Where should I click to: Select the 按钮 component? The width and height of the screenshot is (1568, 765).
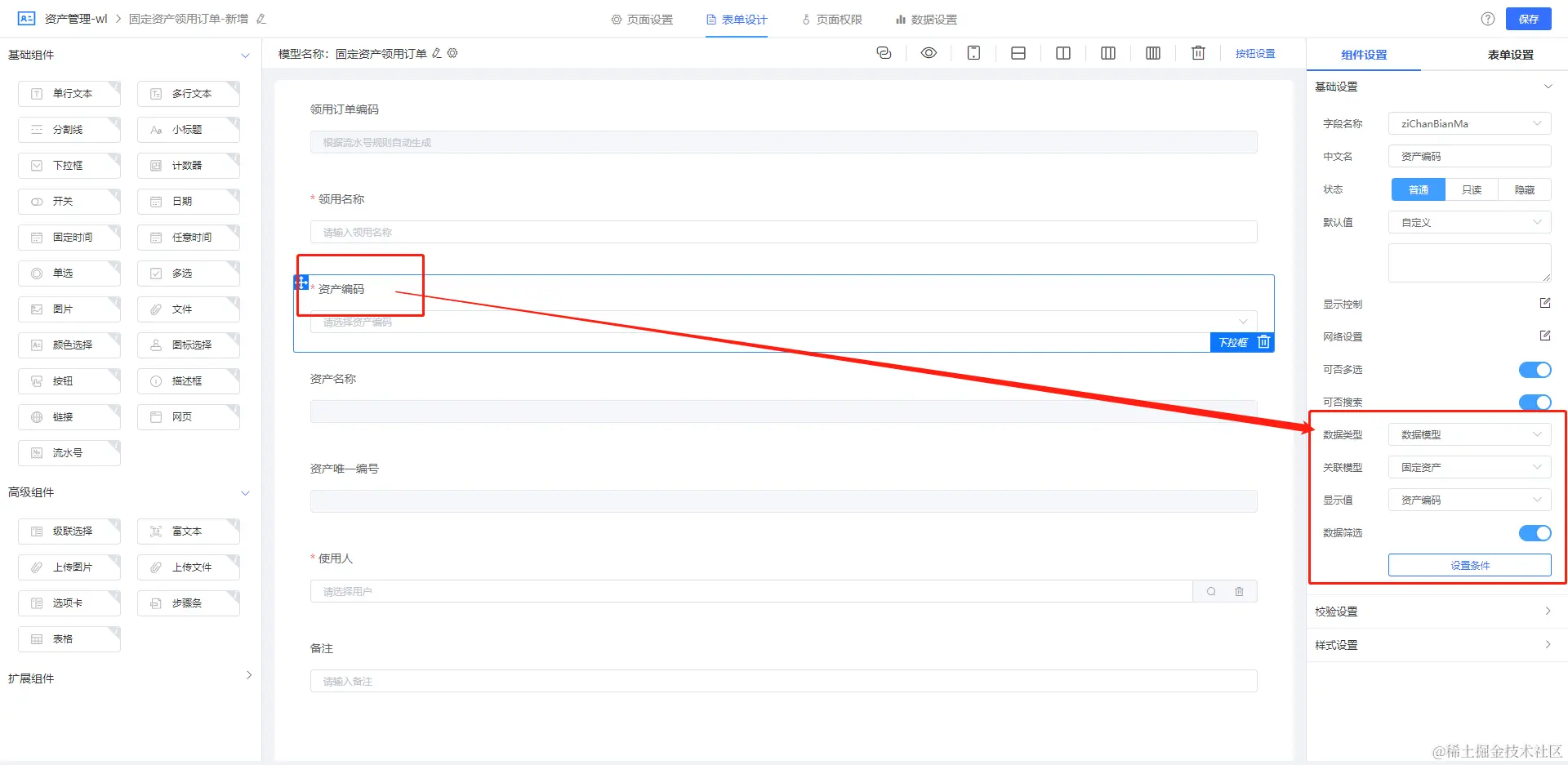tap(69, 381)
